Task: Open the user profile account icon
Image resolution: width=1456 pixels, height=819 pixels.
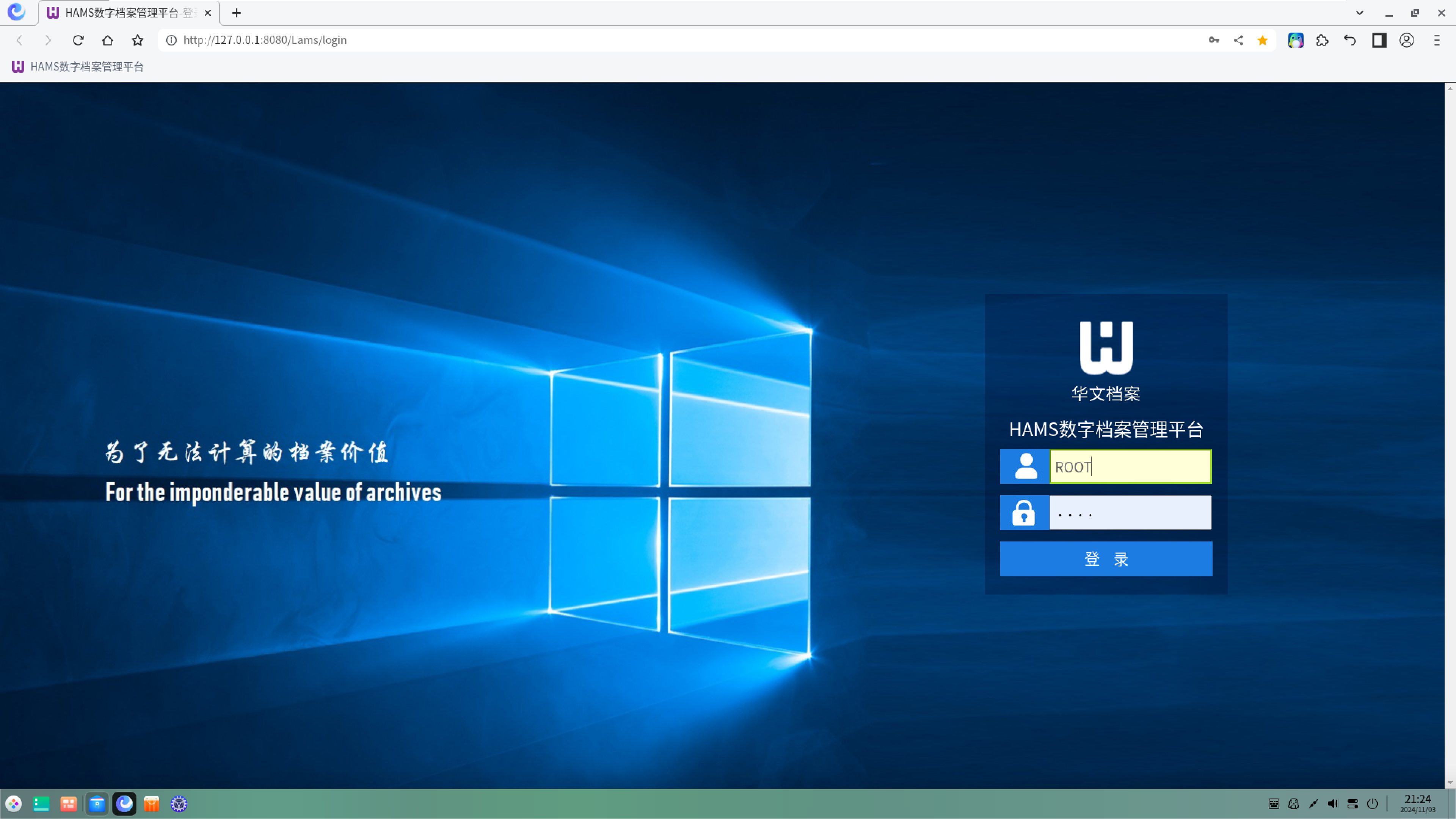Action: tap(1407, 40)
